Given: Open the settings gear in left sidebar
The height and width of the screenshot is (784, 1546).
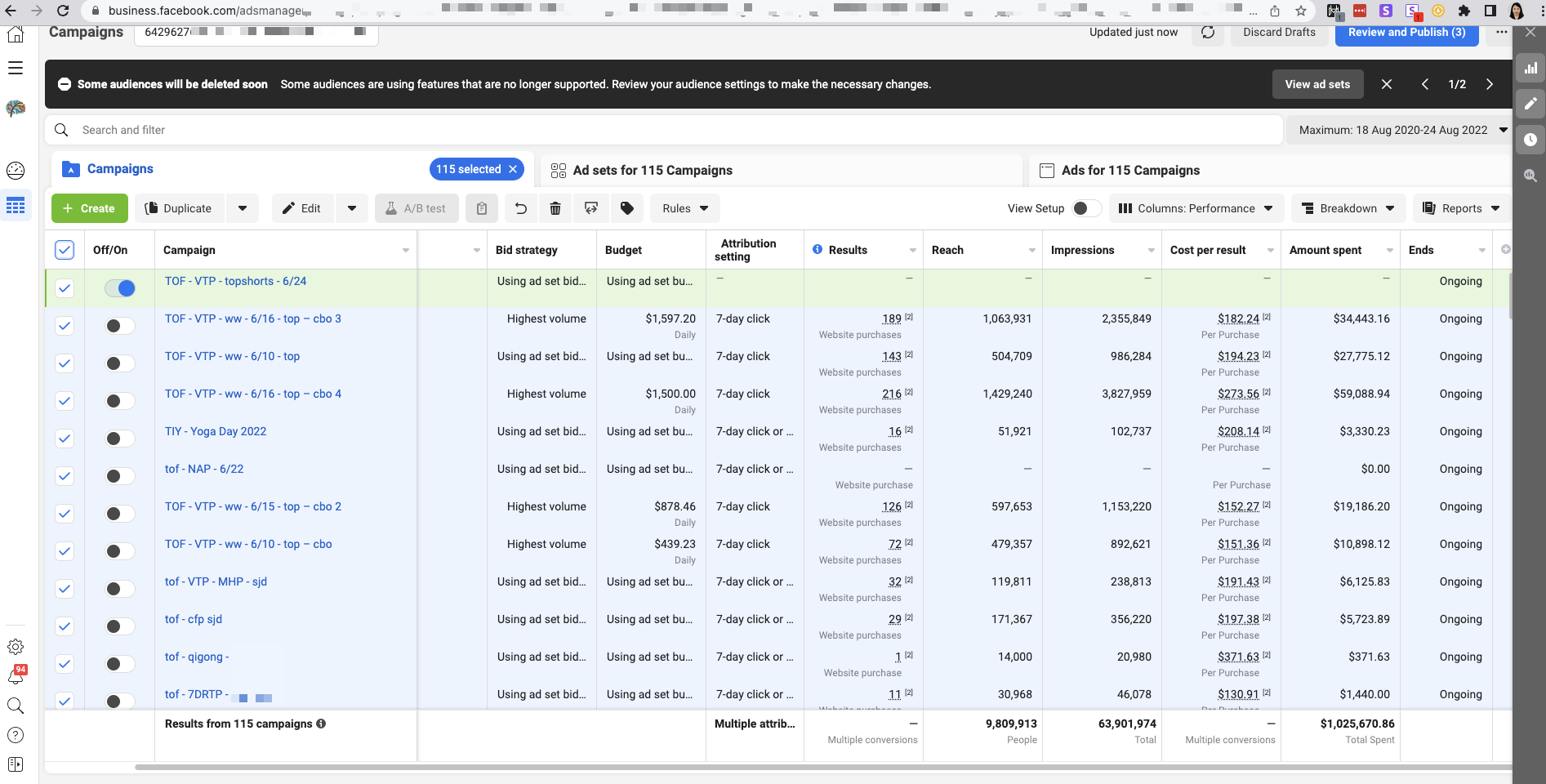Looking at the screenshot, I should 16,647.
